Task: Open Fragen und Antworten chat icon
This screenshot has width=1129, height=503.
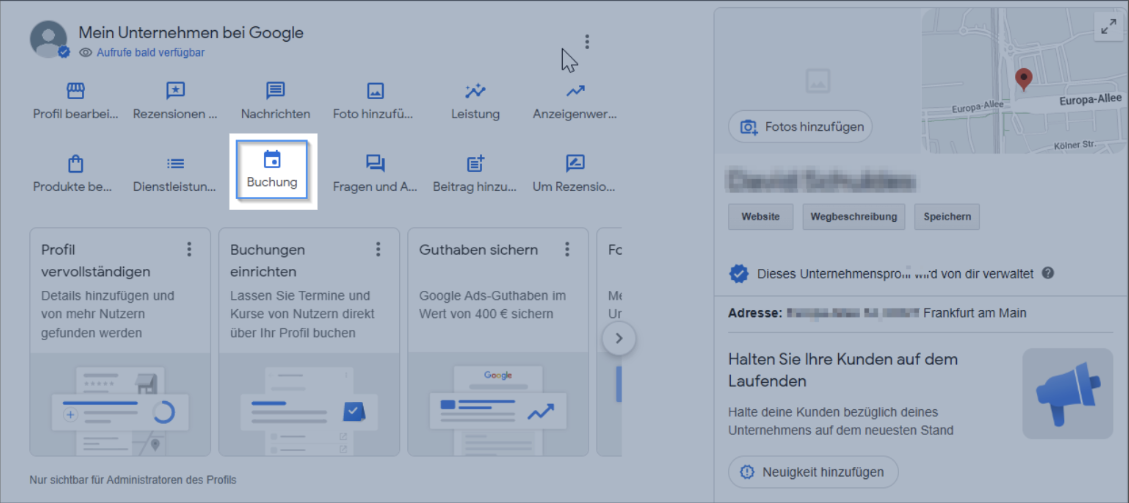Action: point(375,163)
